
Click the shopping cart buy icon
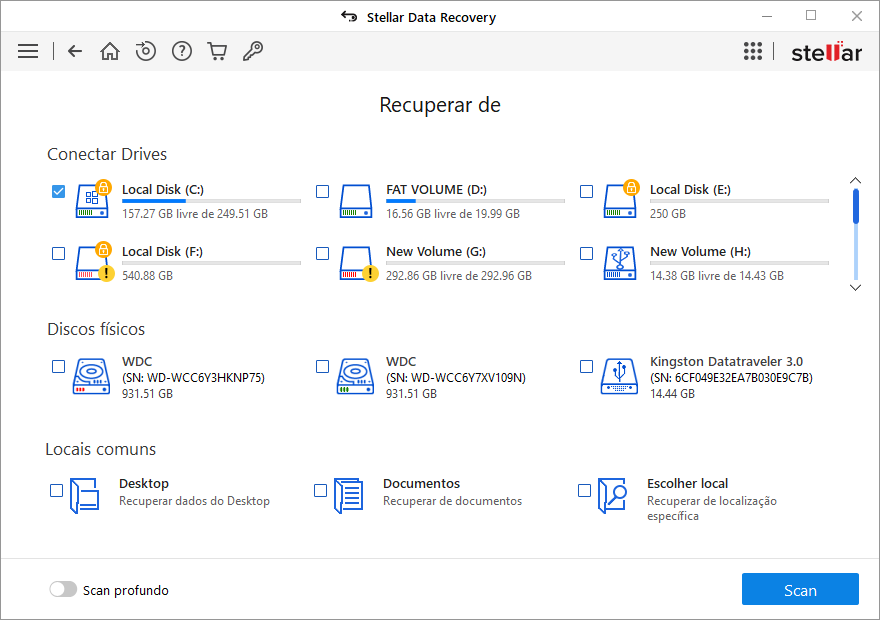pos(217,51)
